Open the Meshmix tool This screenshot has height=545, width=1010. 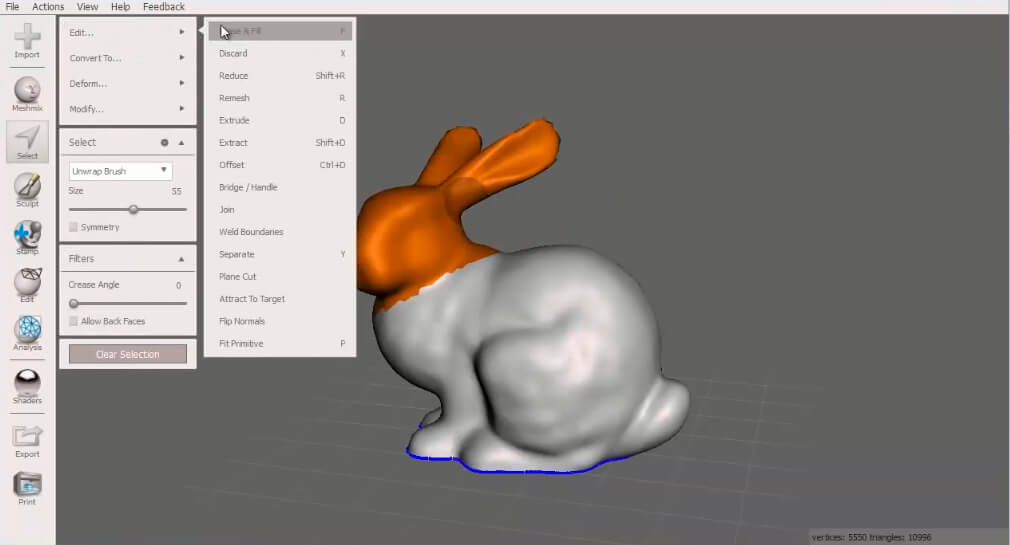[x=27, y=94]
